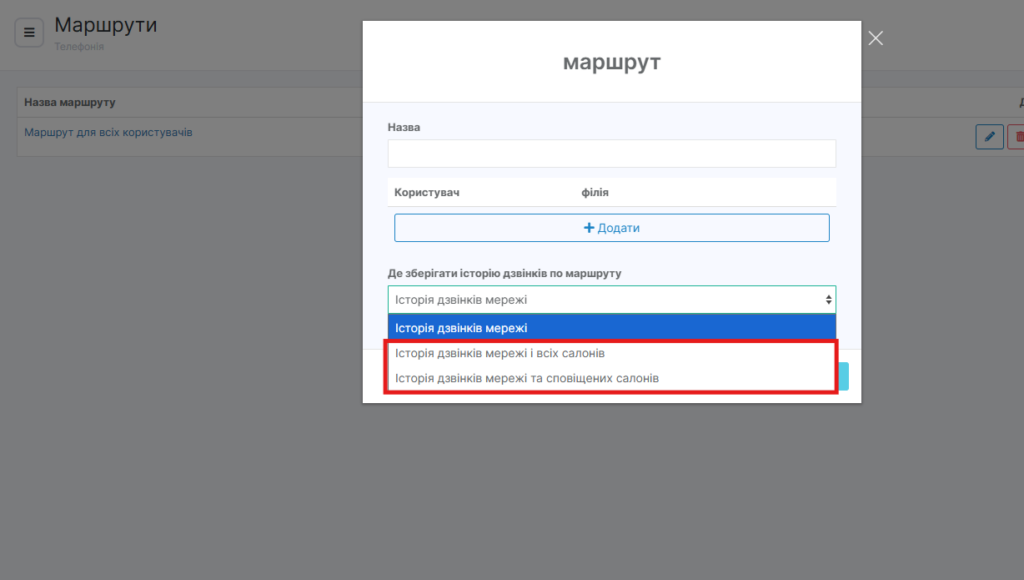Focus the Назва text input field
1024x580 pixels.
pos(611,153)
